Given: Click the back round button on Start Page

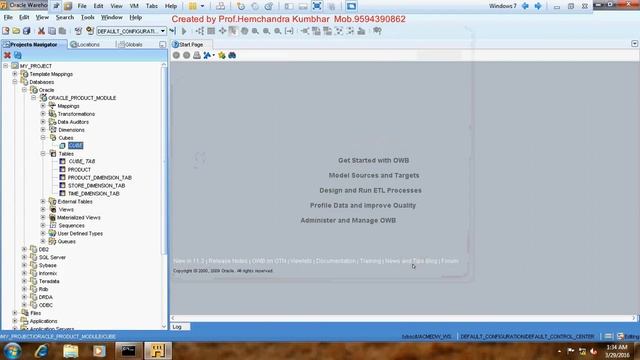Looking at the screenshot, I should click(176, 55).
